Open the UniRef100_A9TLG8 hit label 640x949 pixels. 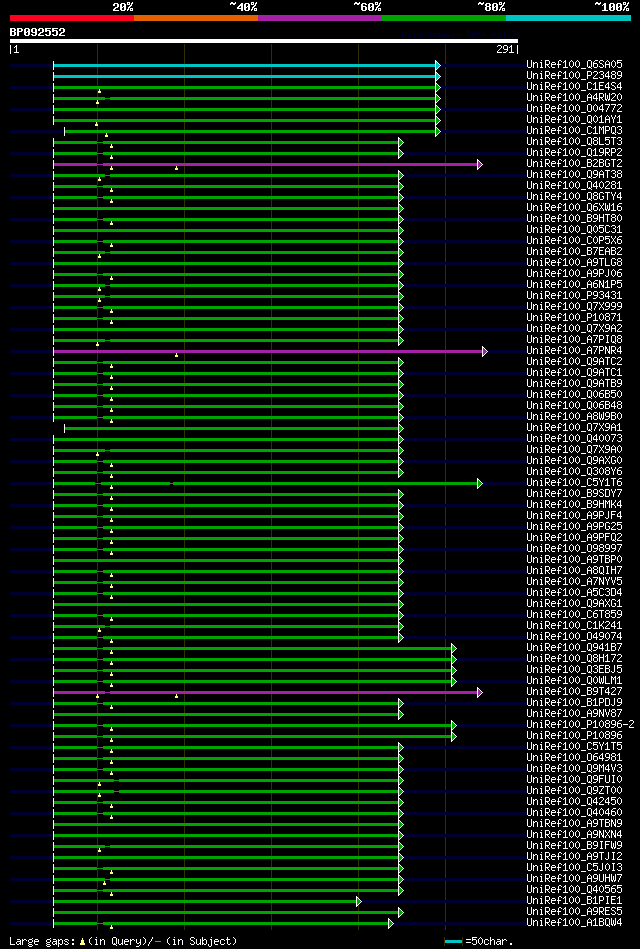tap(574, 262)
